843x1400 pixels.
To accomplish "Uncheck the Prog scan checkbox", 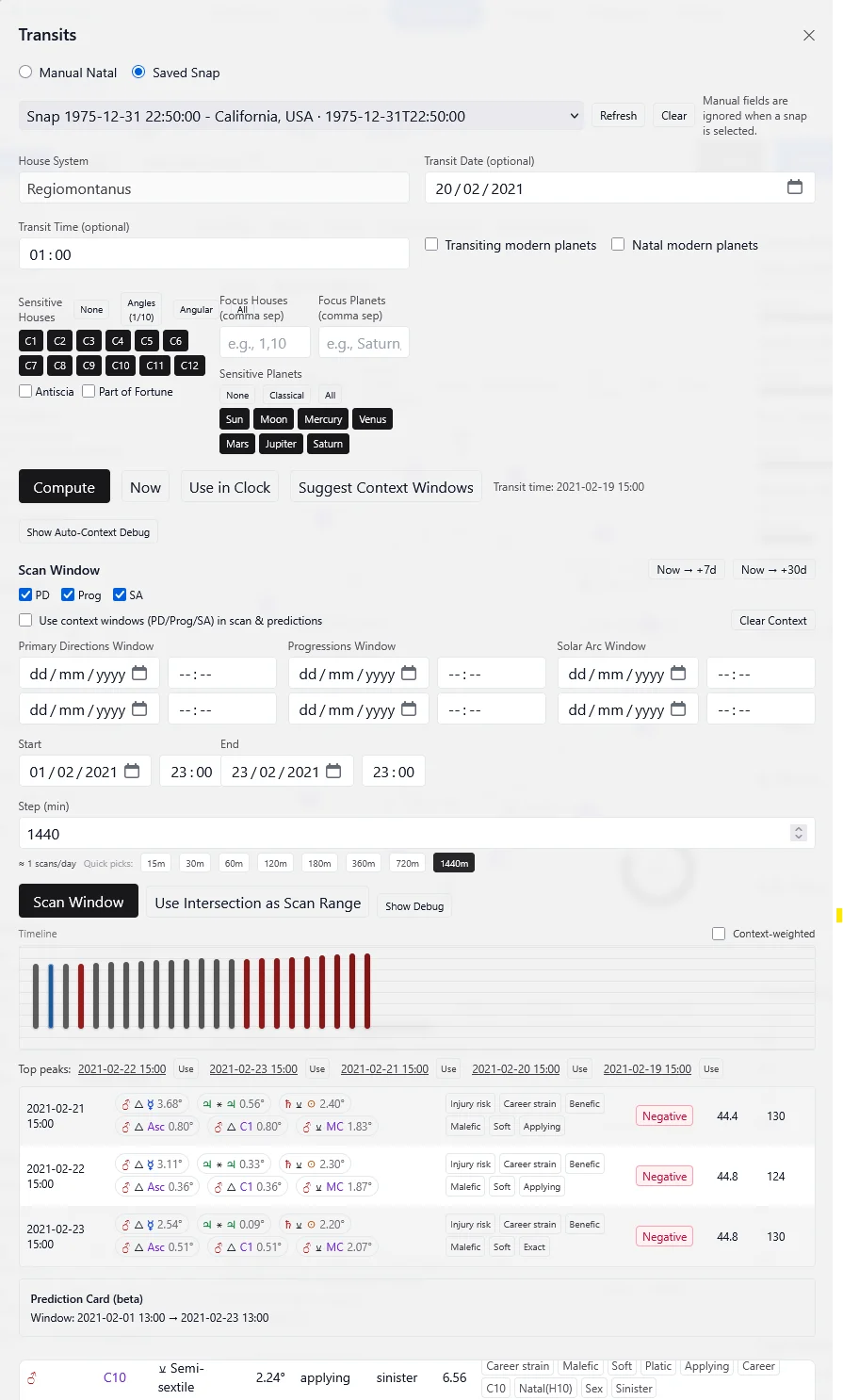I will 68,594.
